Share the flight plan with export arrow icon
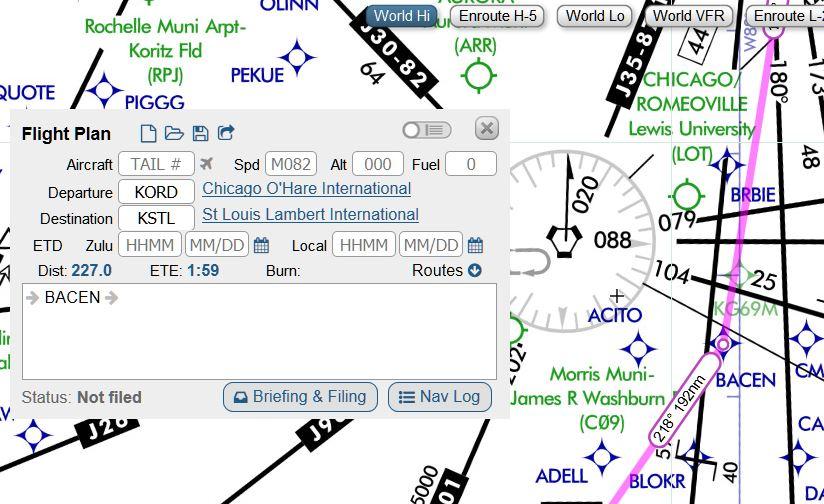Image resolution: width=824 pixels, height=504 pixels. 226,133
